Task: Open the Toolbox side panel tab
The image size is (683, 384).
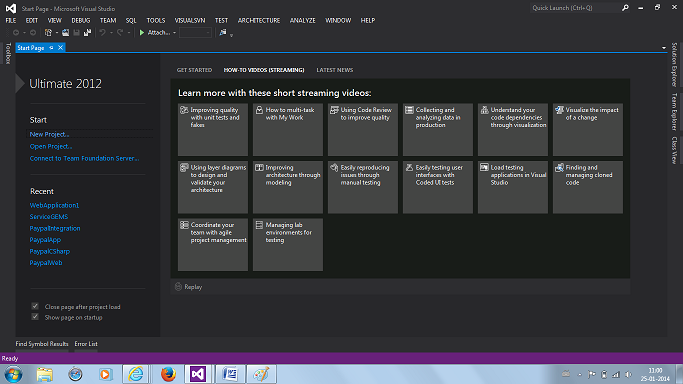Action: pyautogui.click(x=8, y=53)
